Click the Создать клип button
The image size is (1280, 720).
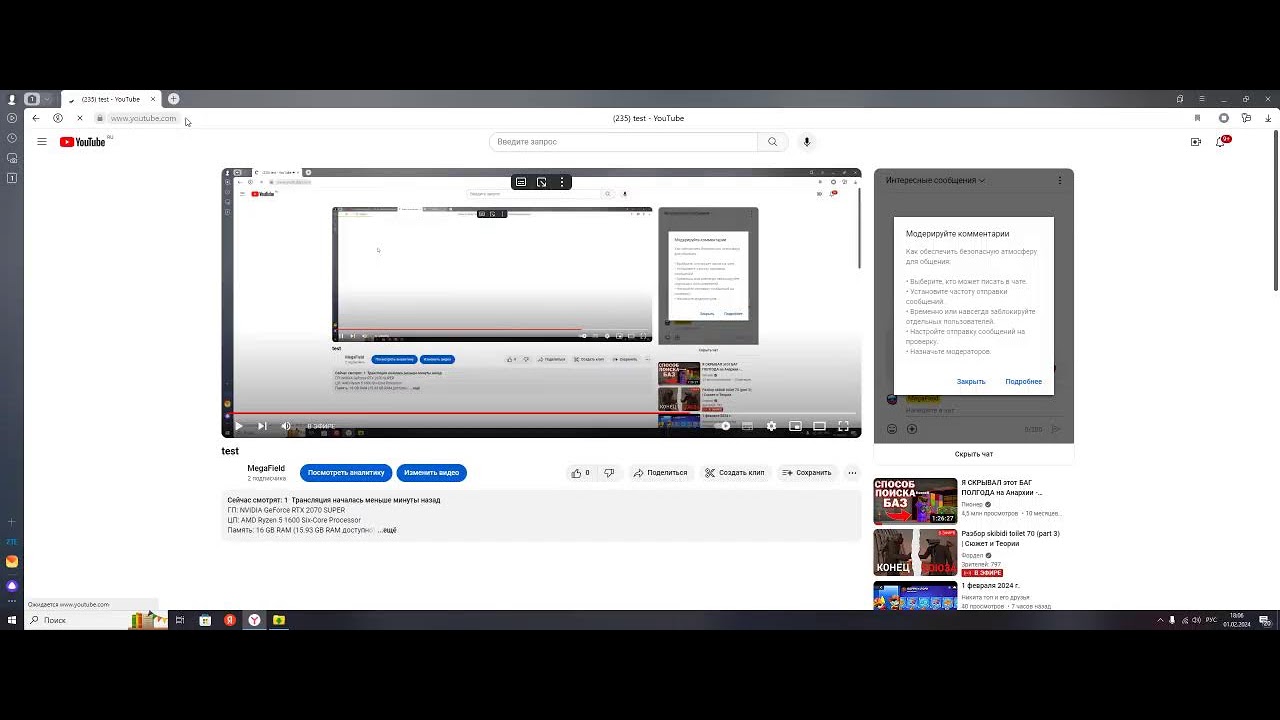click(734, 473)
